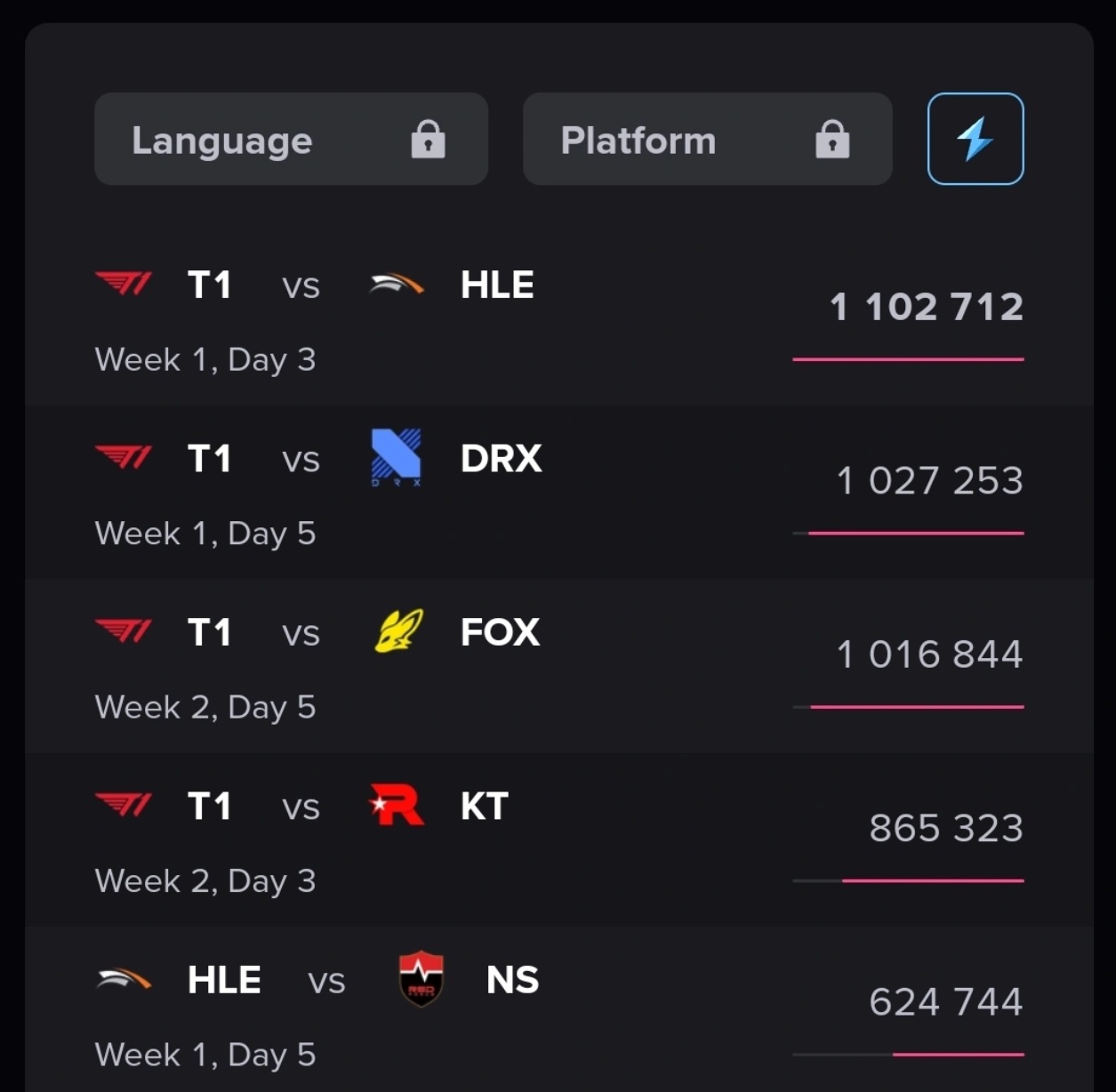1116x1092 pixels.
Task: Click the DRX team name
Action: click(x=501, y=459)
